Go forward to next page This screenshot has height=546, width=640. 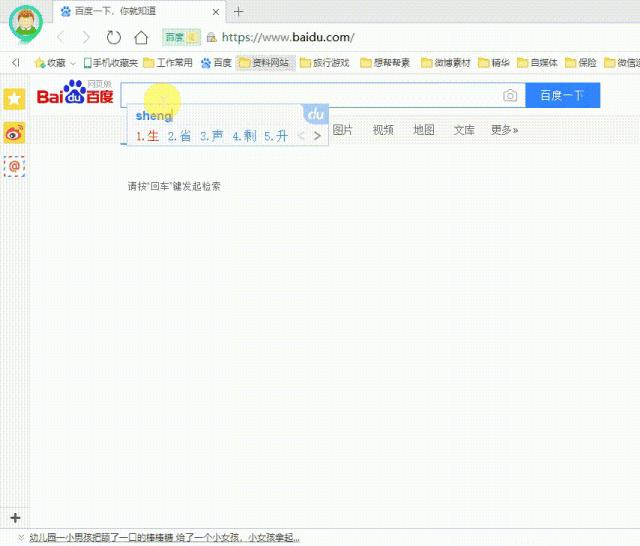pos(86,38)
